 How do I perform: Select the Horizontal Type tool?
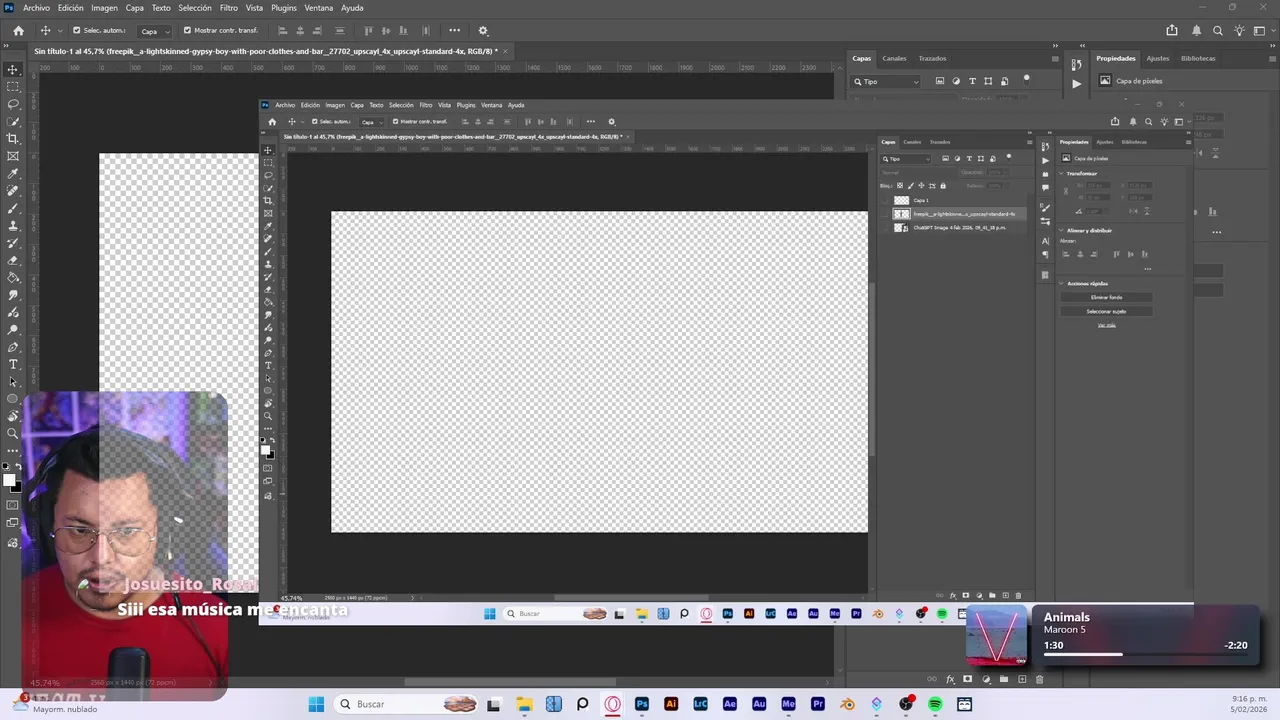click(13, 364)
